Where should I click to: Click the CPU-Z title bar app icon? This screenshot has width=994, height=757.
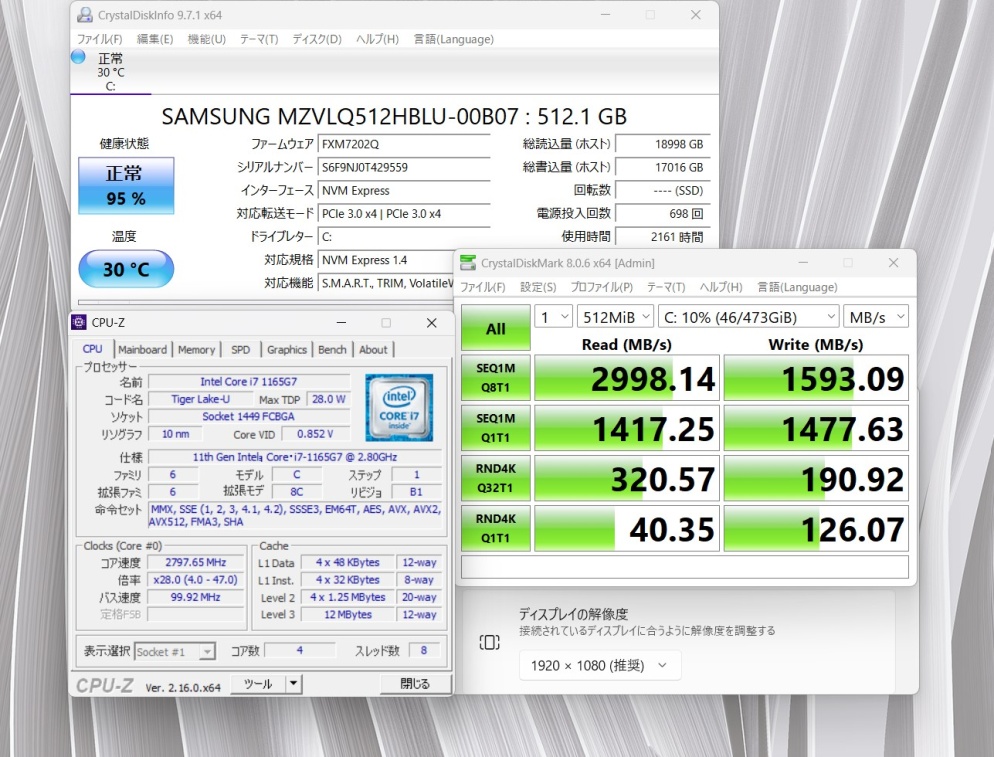point(79,322)
